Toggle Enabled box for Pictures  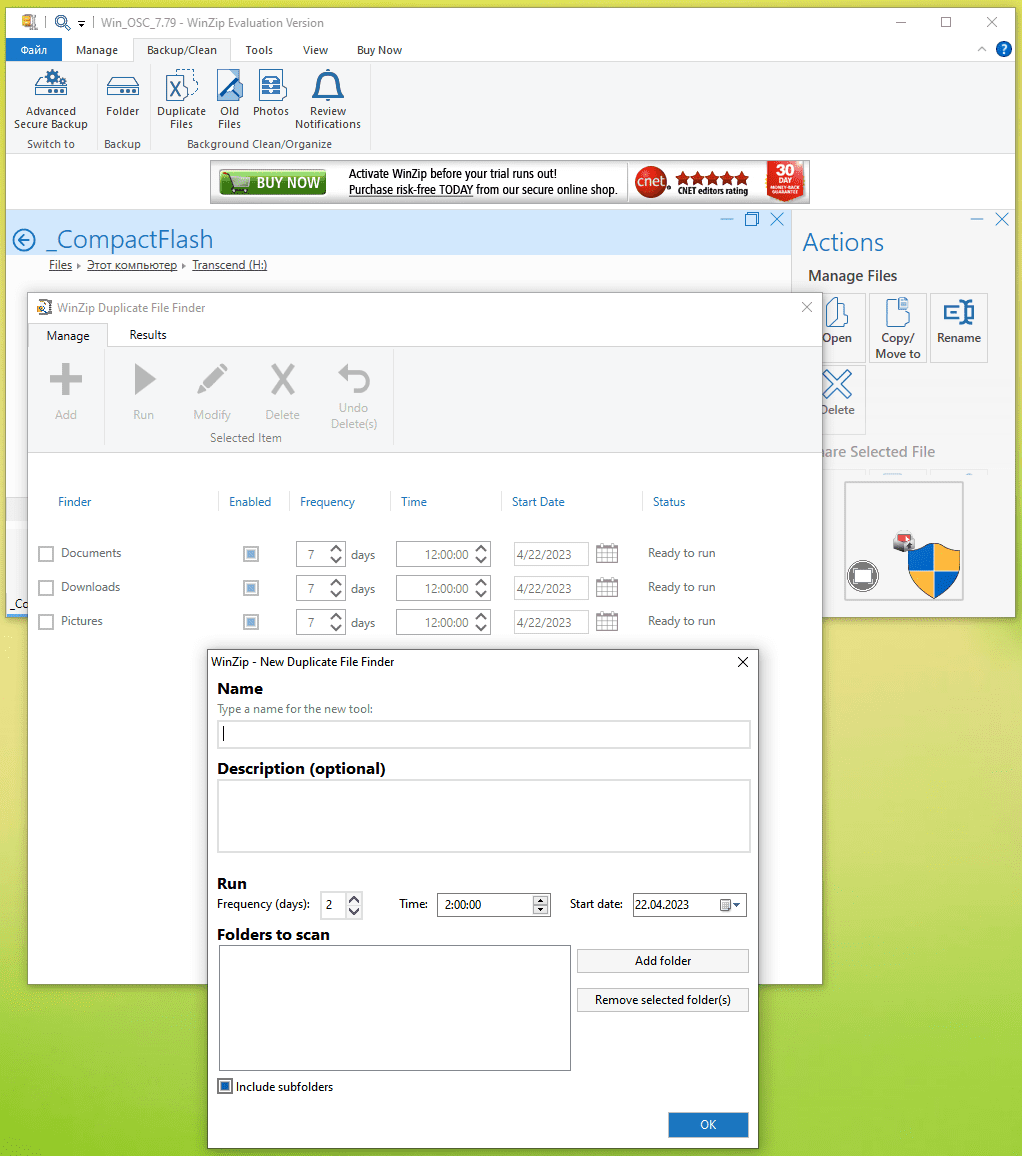[x=251, y=621]
